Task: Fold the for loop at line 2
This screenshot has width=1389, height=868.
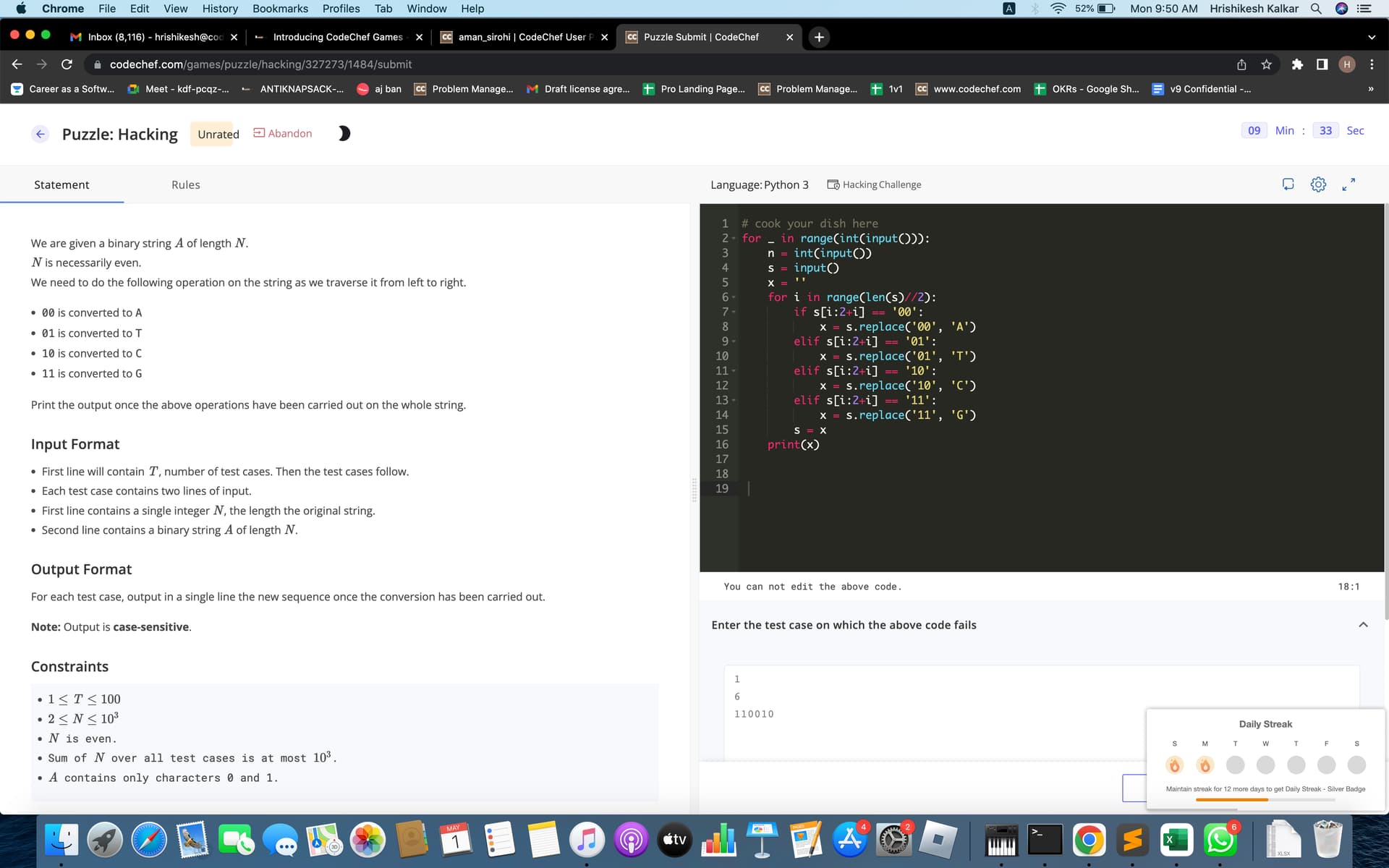Action: pos(734,239)
